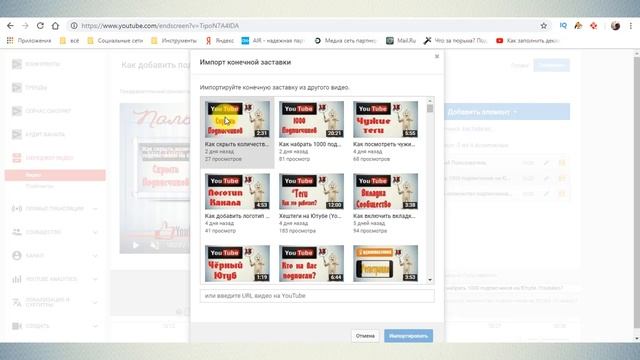
Task: Click the Как набрать 1000 под... title
Action: coord(310,144)
